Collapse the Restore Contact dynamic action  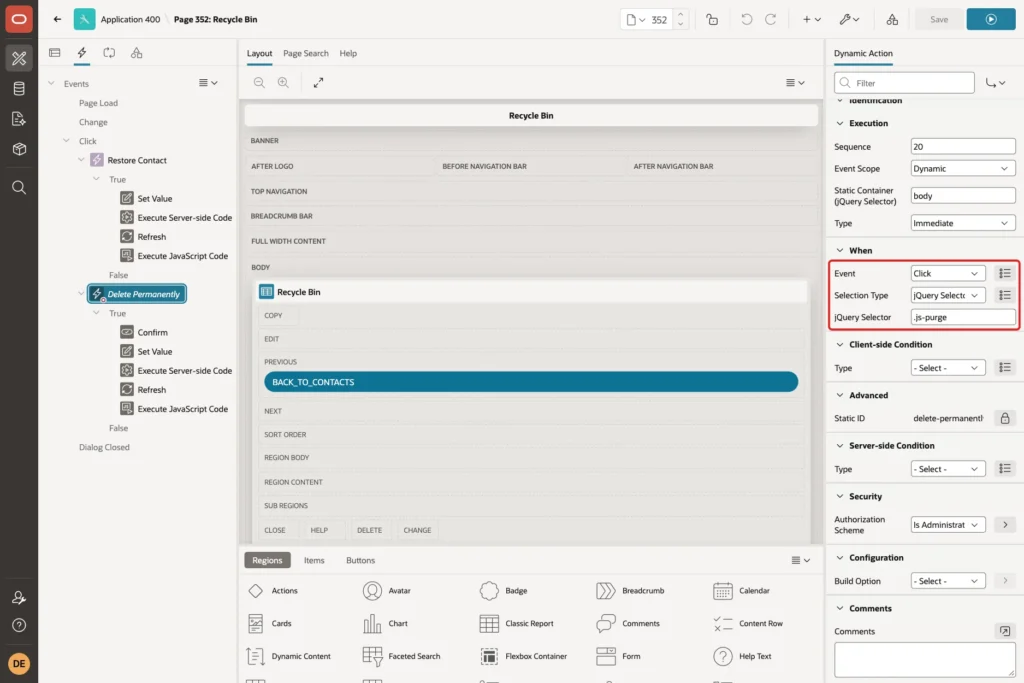(x=81, y=160)
